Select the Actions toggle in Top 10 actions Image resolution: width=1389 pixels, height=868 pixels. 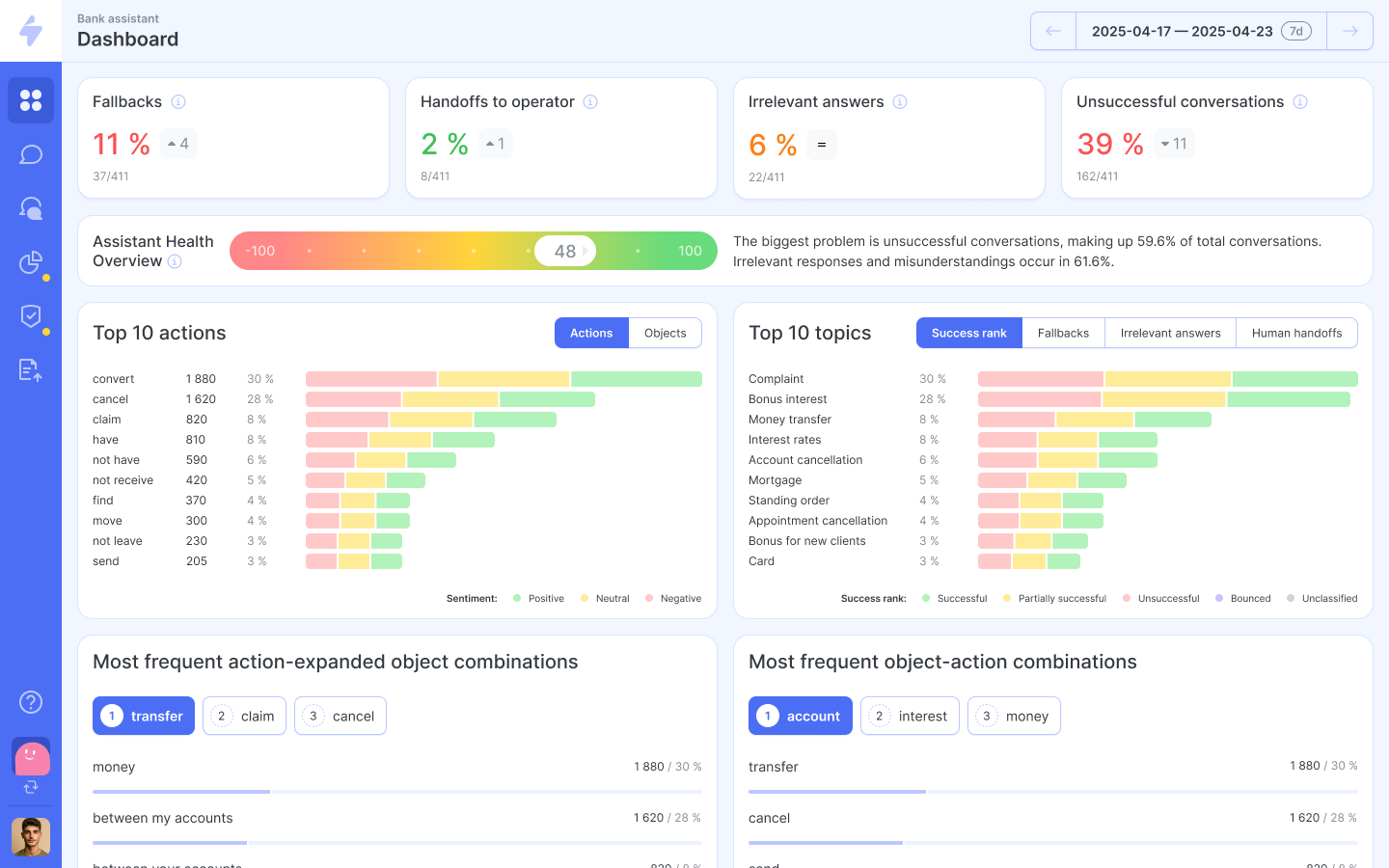coord(591,333)
